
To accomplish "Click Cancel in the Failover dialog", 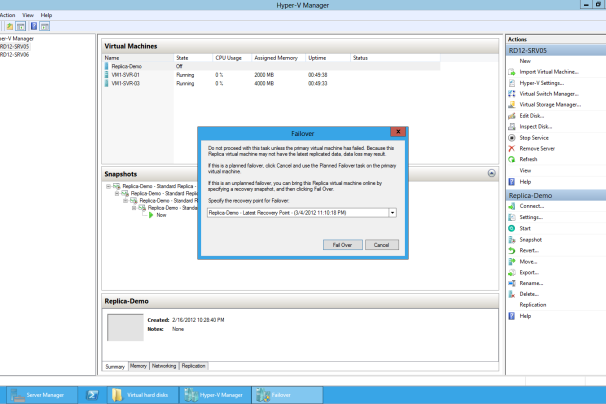I will (381, 245).
